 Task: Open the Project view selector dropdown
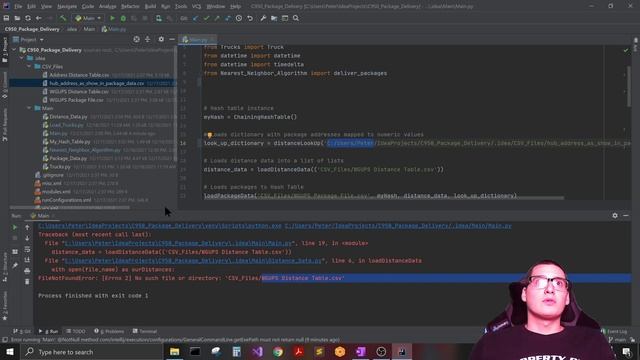pyautogui.click(x=28, y=40)
